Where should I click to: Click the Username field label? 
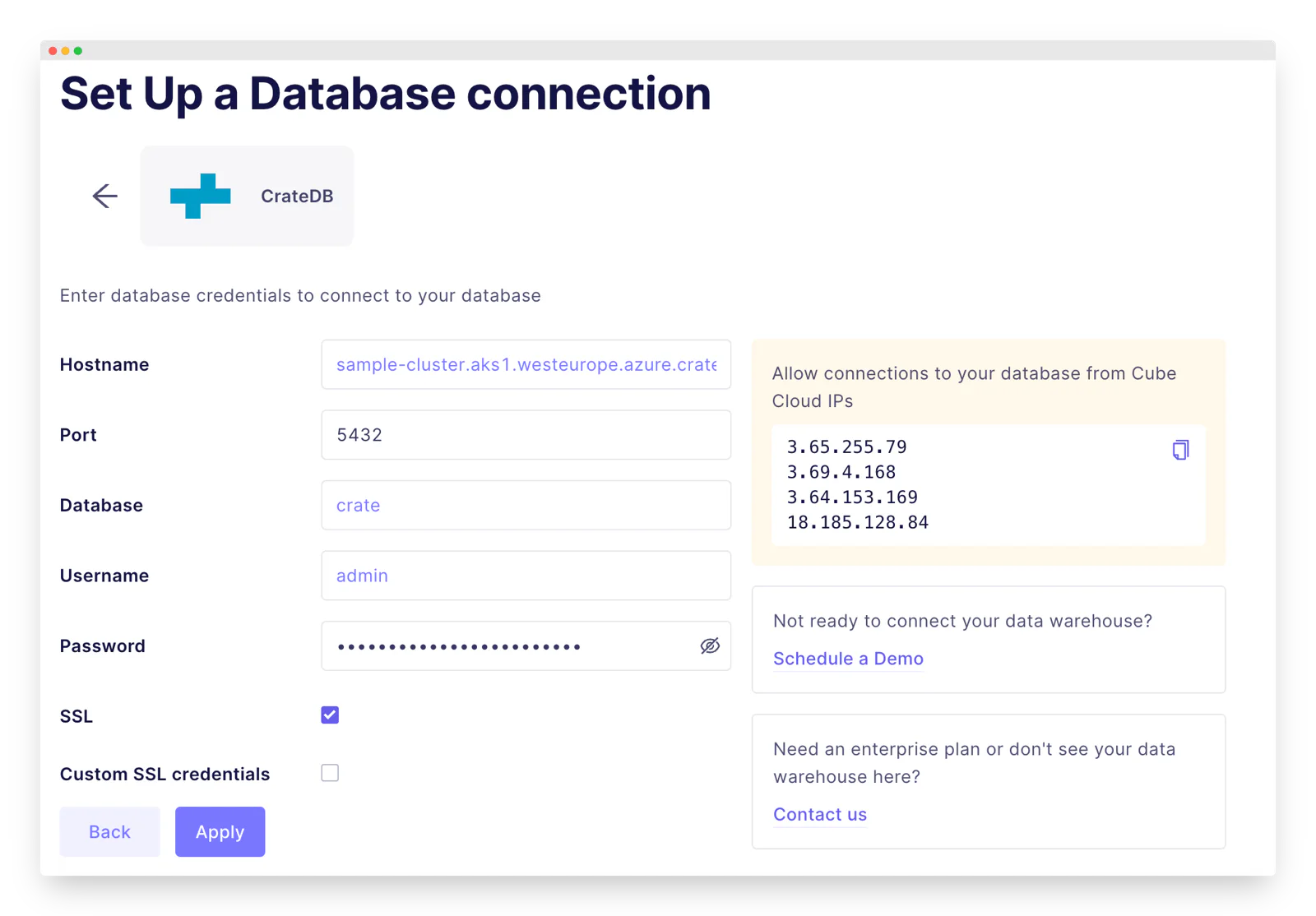coord(104,576)
